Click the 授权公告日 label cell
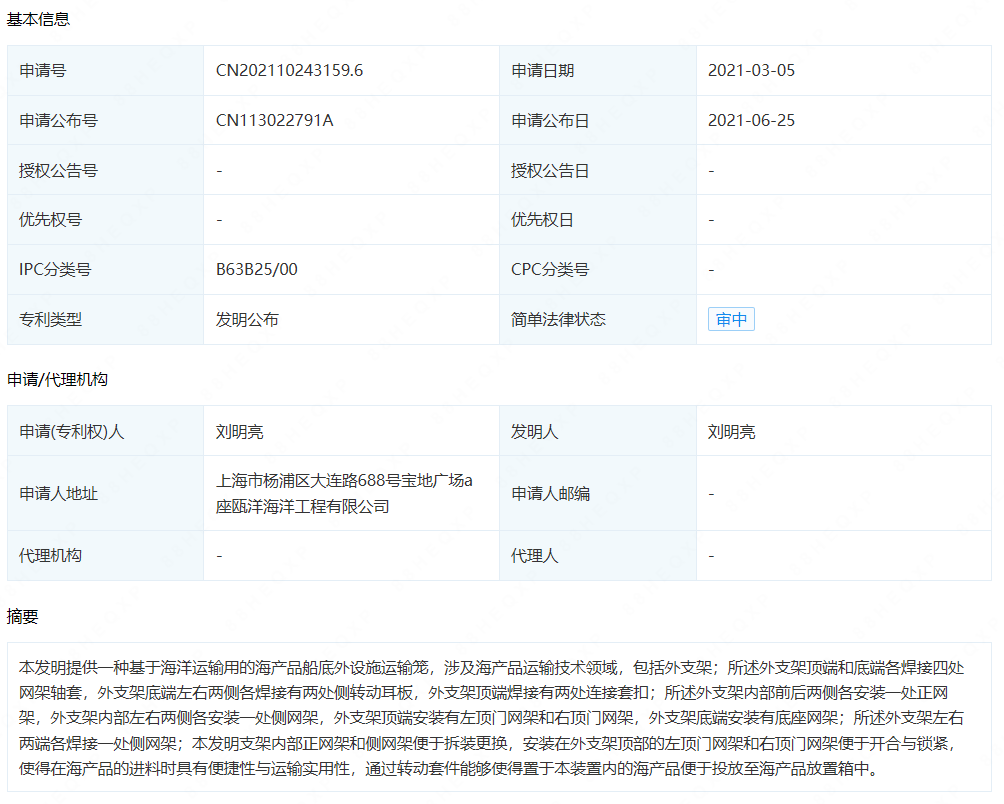Screen dimensions: 1004x804 point(598,170)
